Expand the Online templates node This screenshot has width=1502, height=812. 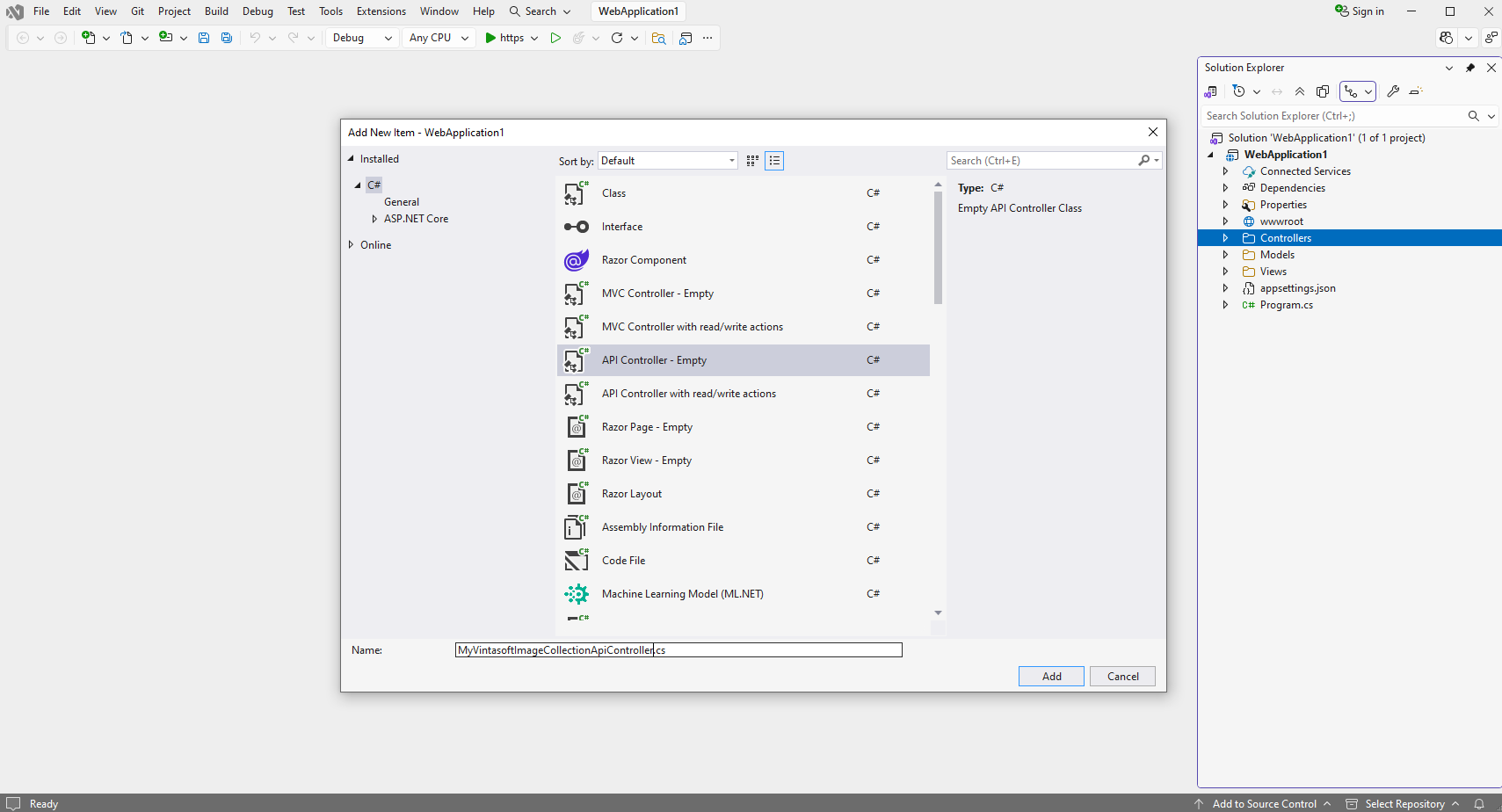click(351, 245)
